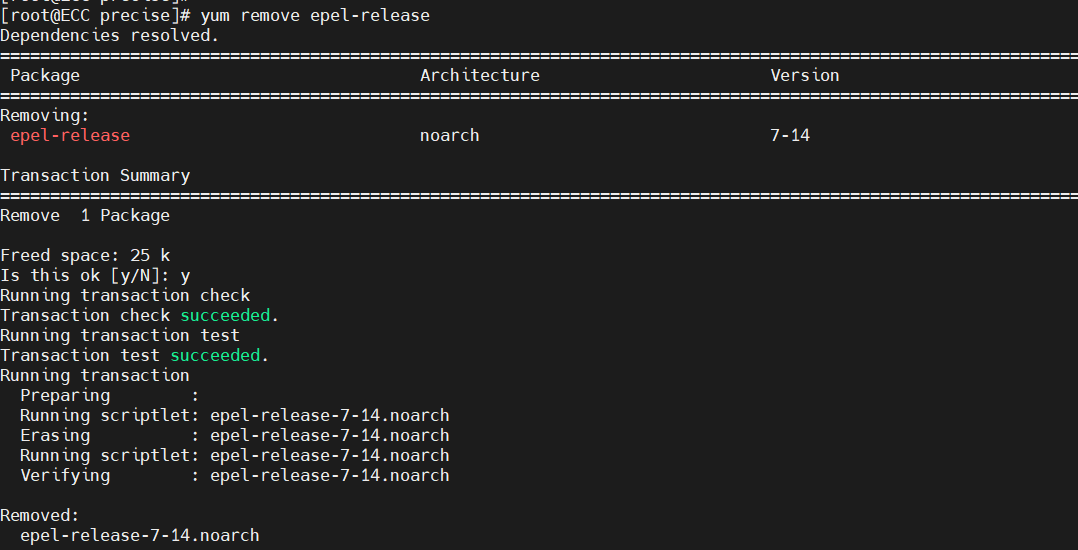
Task: Click the "Transaction Summary" heading
Action: click(95, 175)
